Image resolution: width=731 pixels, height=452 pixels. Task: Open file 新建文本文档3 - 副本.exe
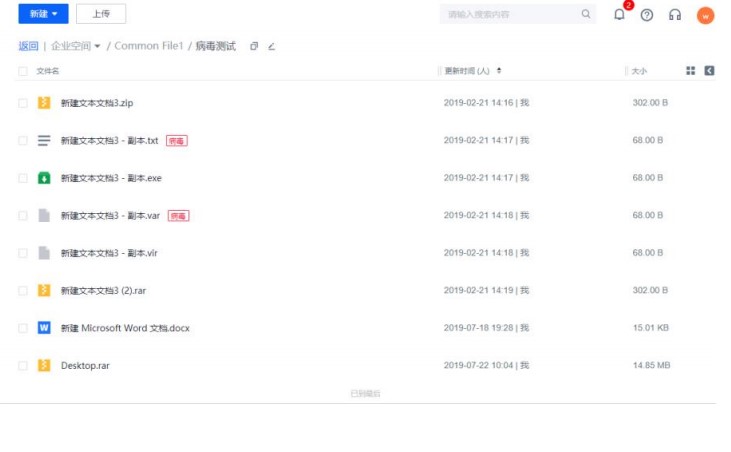point(111,178)
